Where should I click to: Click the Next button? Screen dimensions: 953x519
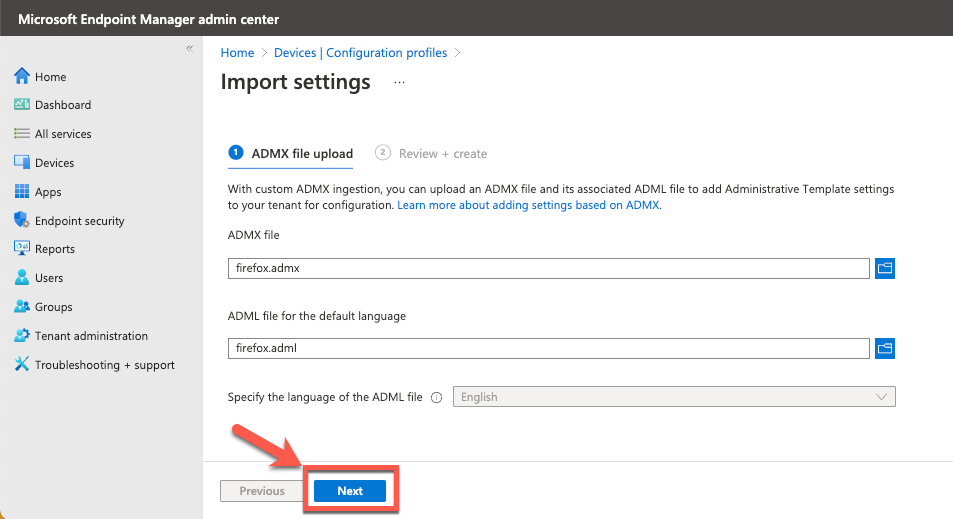click(350, 491)
